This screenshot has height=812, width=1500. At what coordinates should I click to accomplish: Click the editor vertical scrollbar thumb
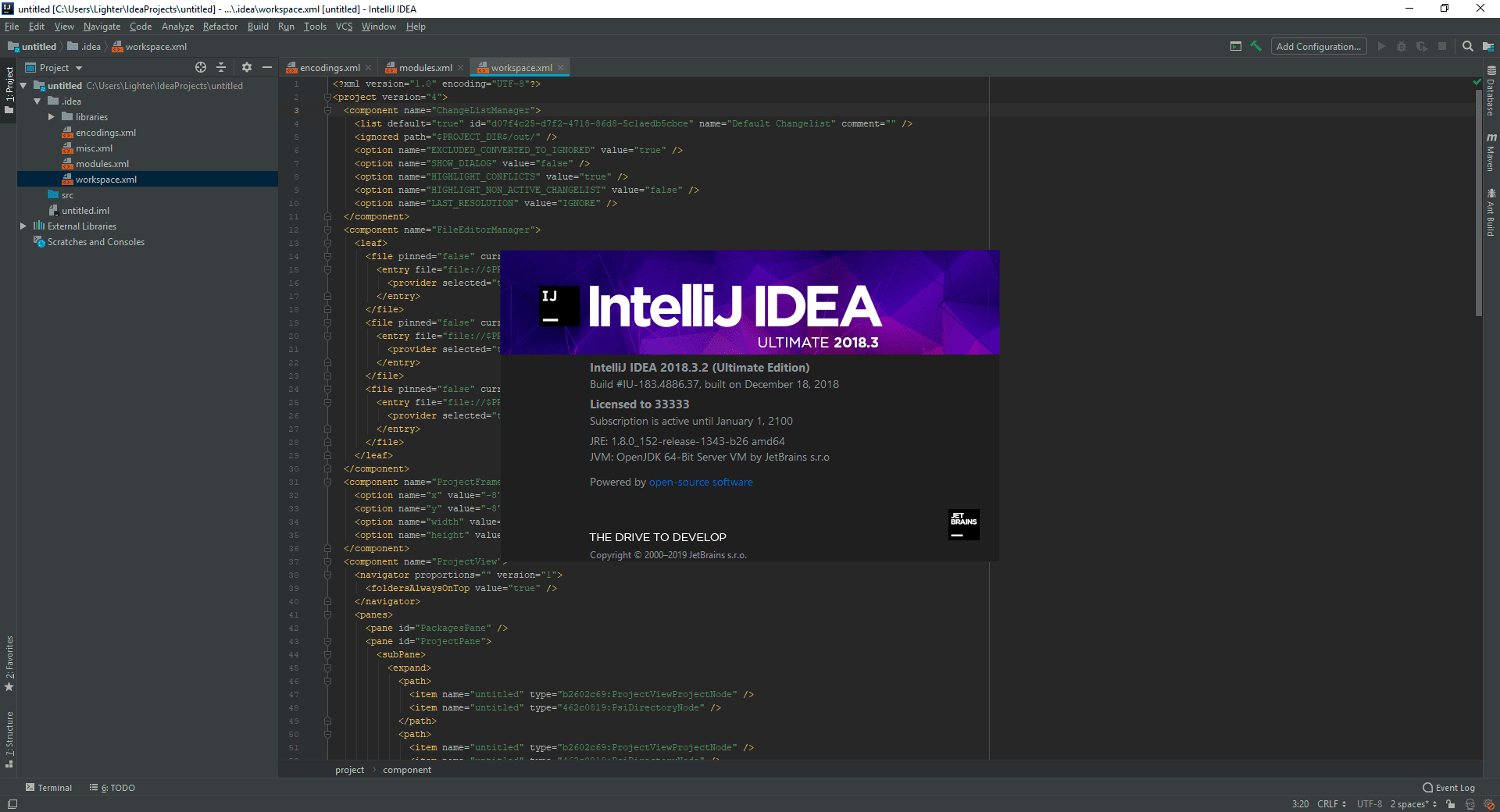pos(1478,203)
